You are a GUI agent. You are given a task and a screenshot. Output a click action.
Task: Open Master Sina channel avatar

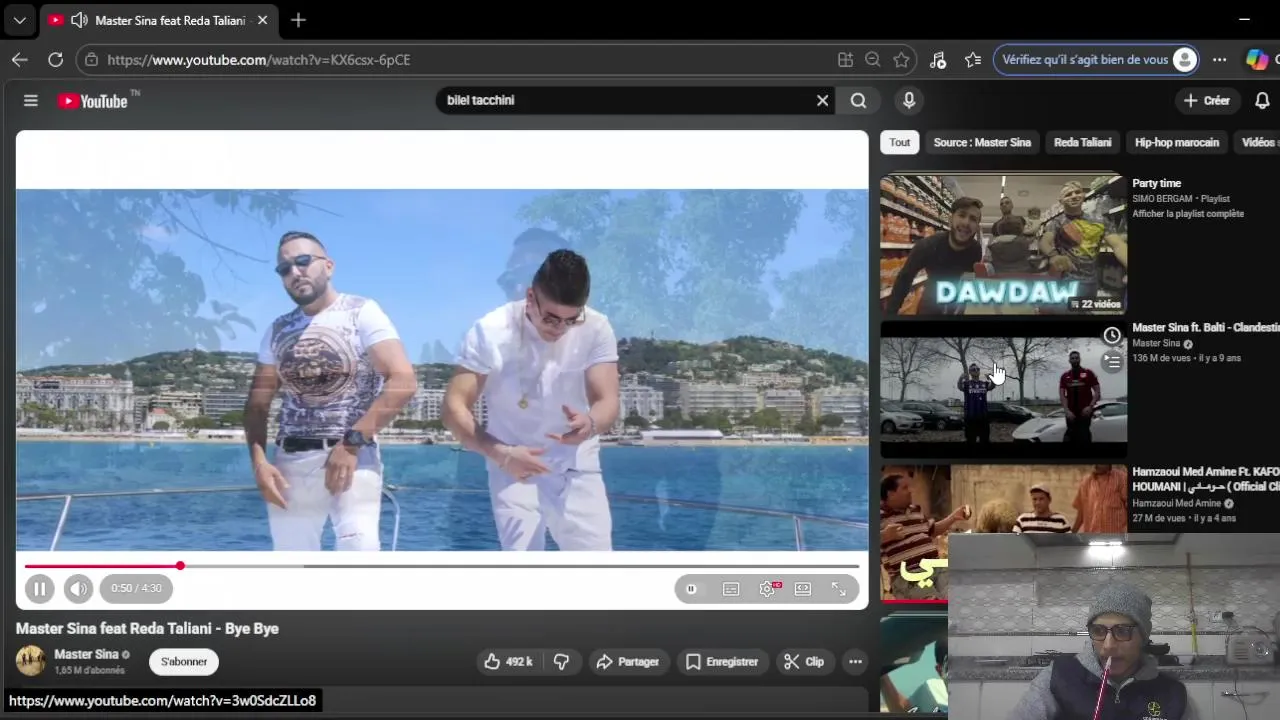click(30, 661)
